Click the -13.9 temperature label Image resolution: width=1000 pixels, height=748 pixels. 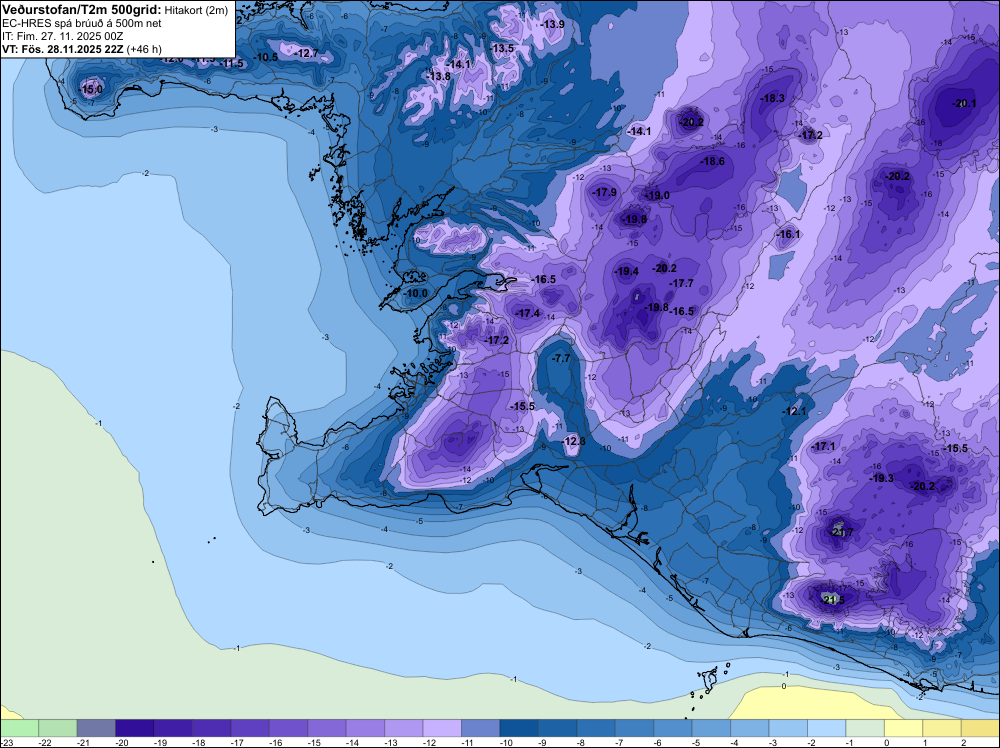pyautogui.click(x=552, y=24)
